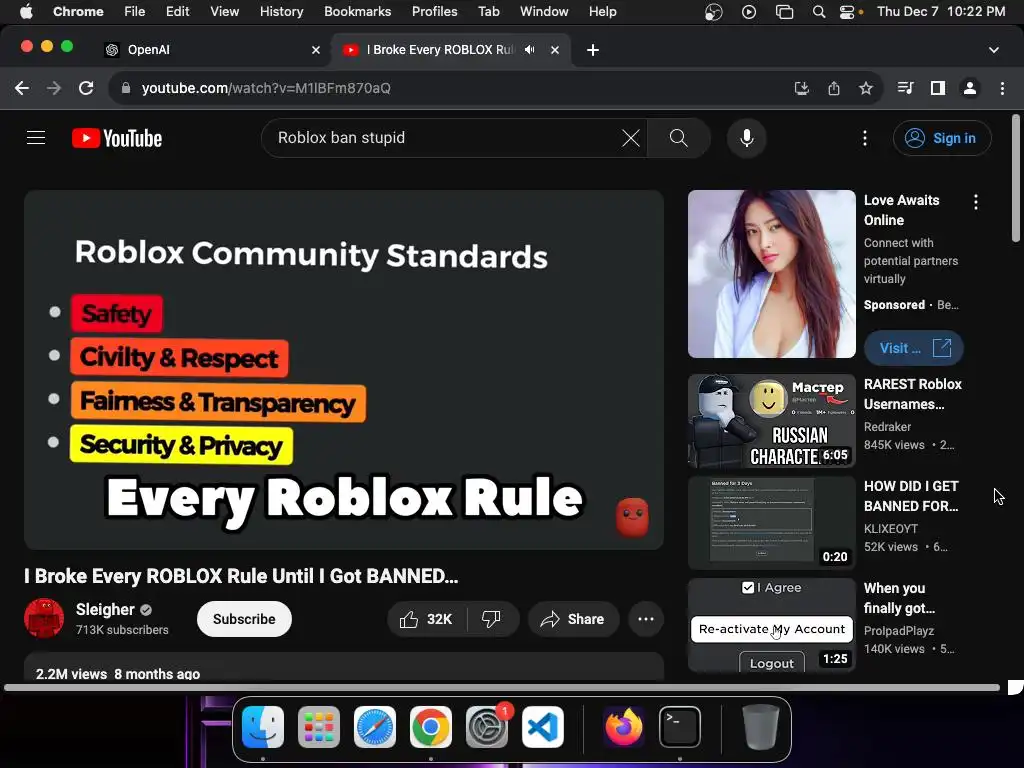Screen dimensions: 1024x768
Task: Open media control icon in Chrome toolbar
Action: click(x=905, y=88)
